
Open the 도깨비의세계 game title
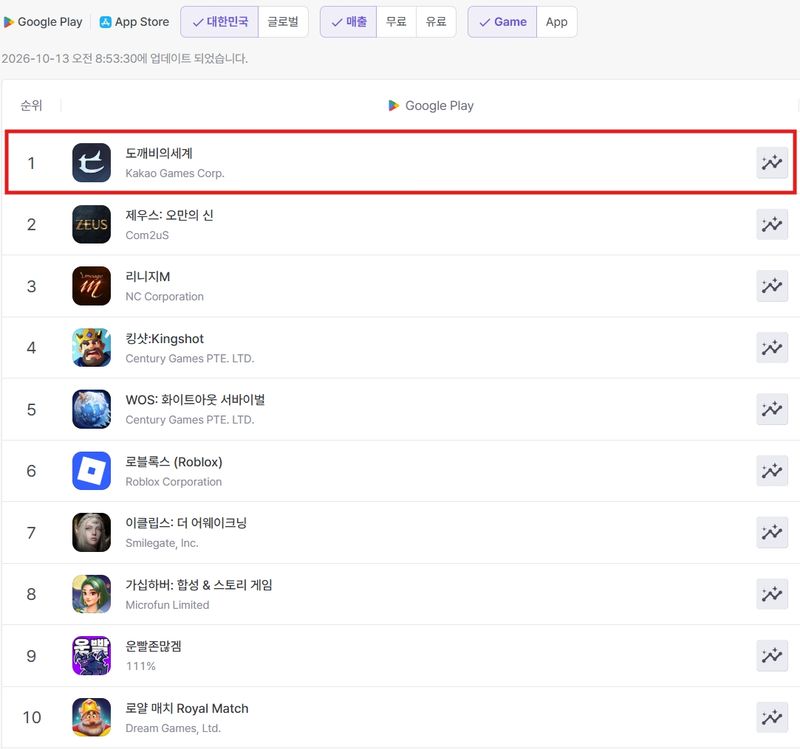pos(159,153)
